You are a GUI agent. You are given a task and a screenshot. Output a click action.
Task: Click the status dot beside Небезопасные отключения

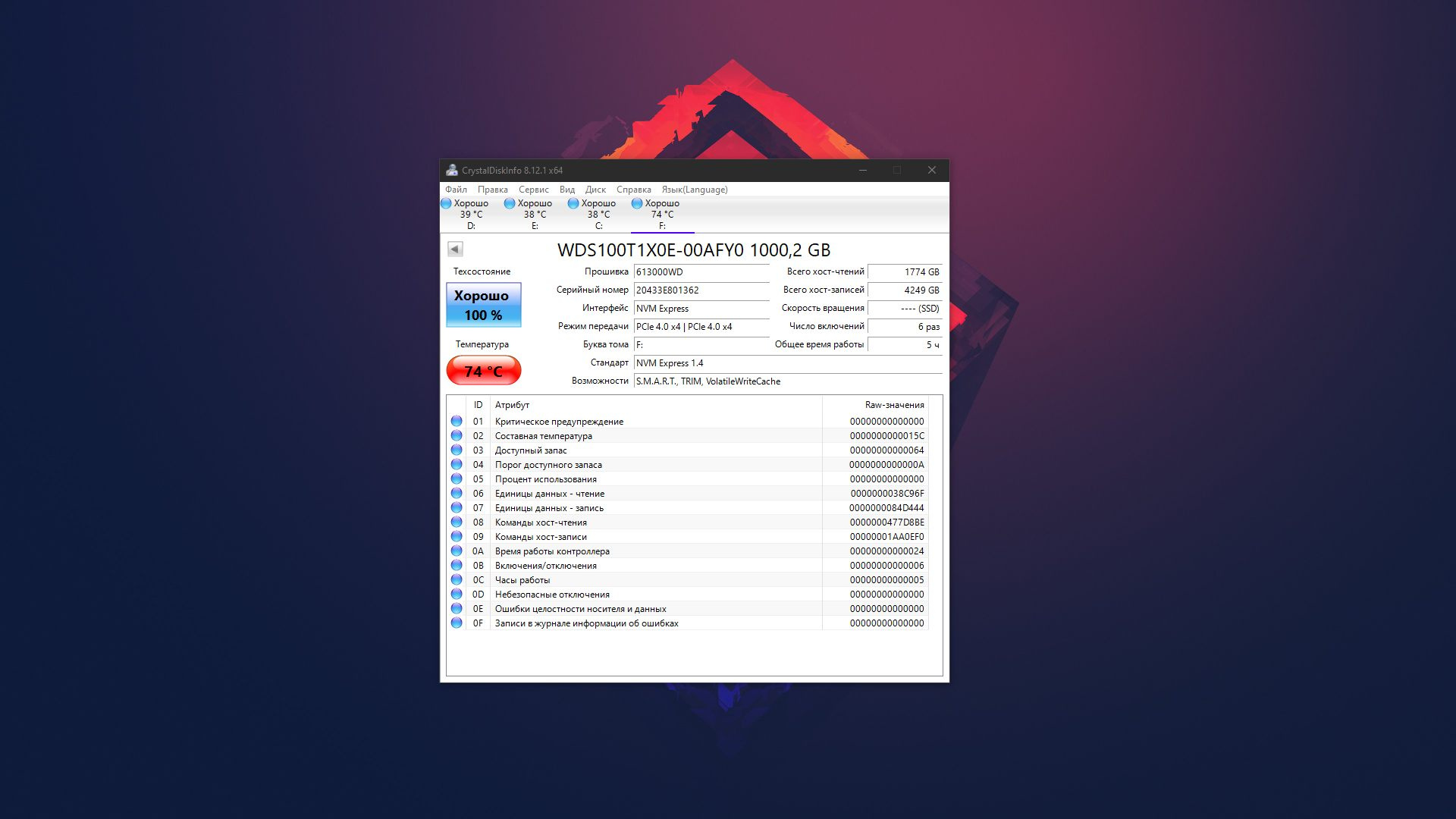pyautogui.click(x=457, y=594)
